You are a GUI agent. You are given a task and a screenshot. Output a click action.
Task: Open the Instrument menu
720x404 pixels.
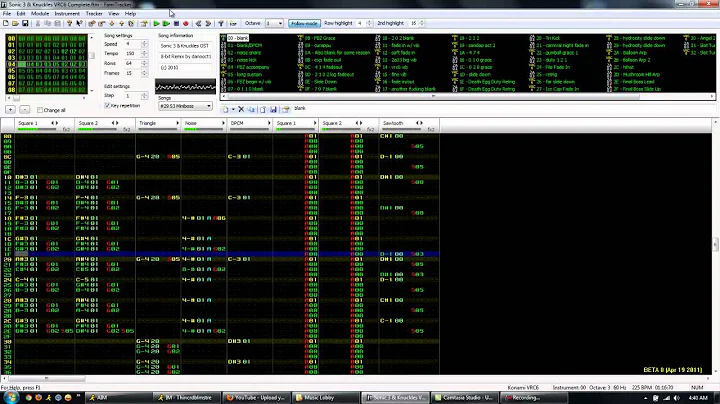[x=67, y=14]
